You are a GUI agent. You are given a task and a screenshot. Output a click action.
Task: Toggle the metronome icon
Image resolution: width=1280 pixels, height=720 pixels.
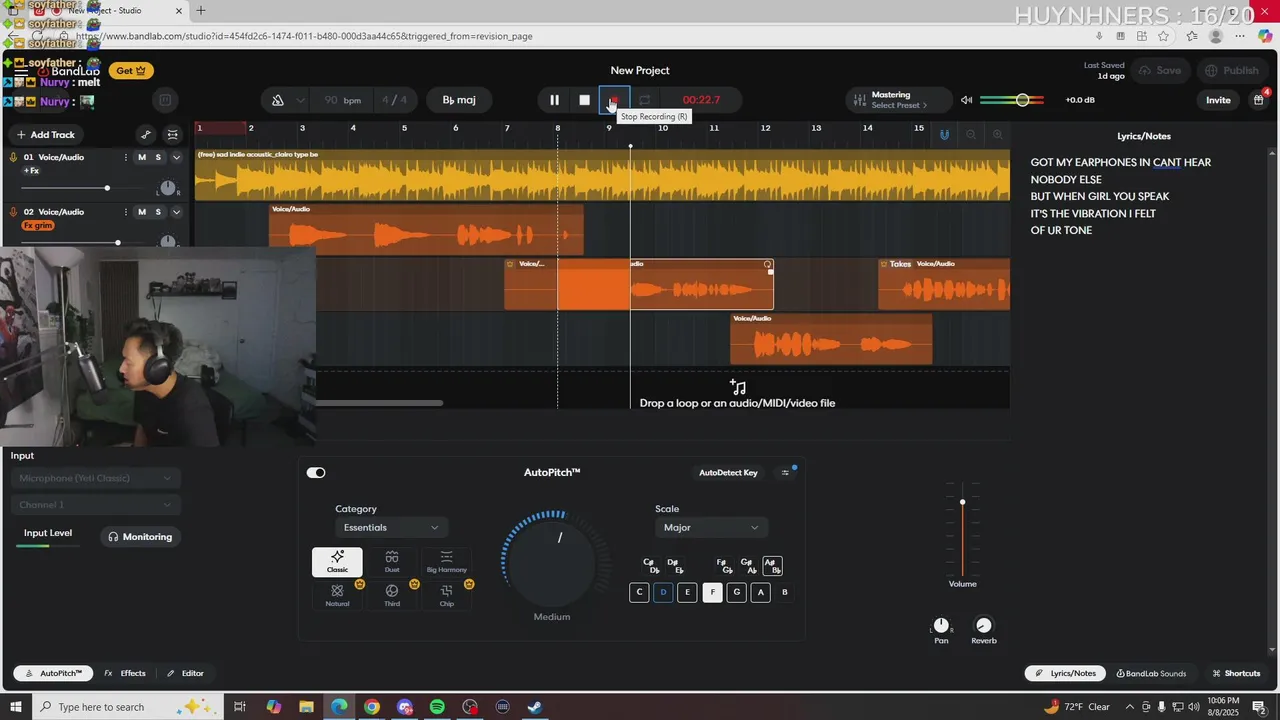(x=278, y=100)
